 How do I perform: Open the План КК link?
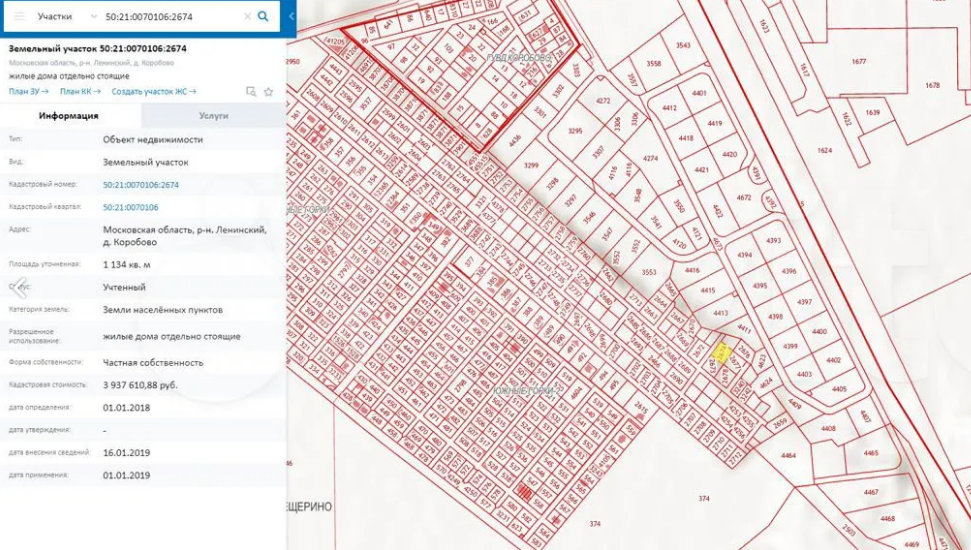(80, 91)
